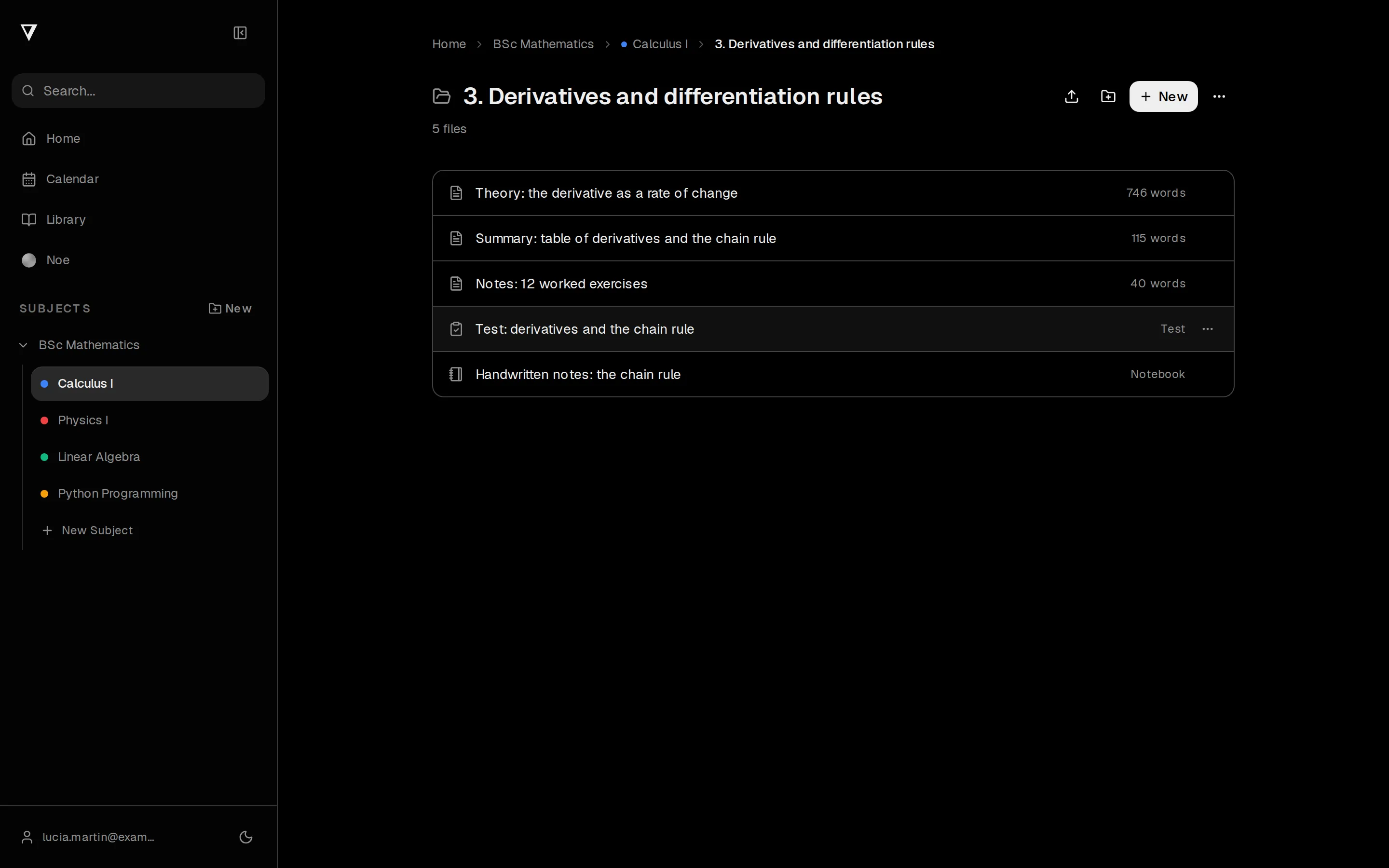Click document icon of Notes file

click(456, 284)
